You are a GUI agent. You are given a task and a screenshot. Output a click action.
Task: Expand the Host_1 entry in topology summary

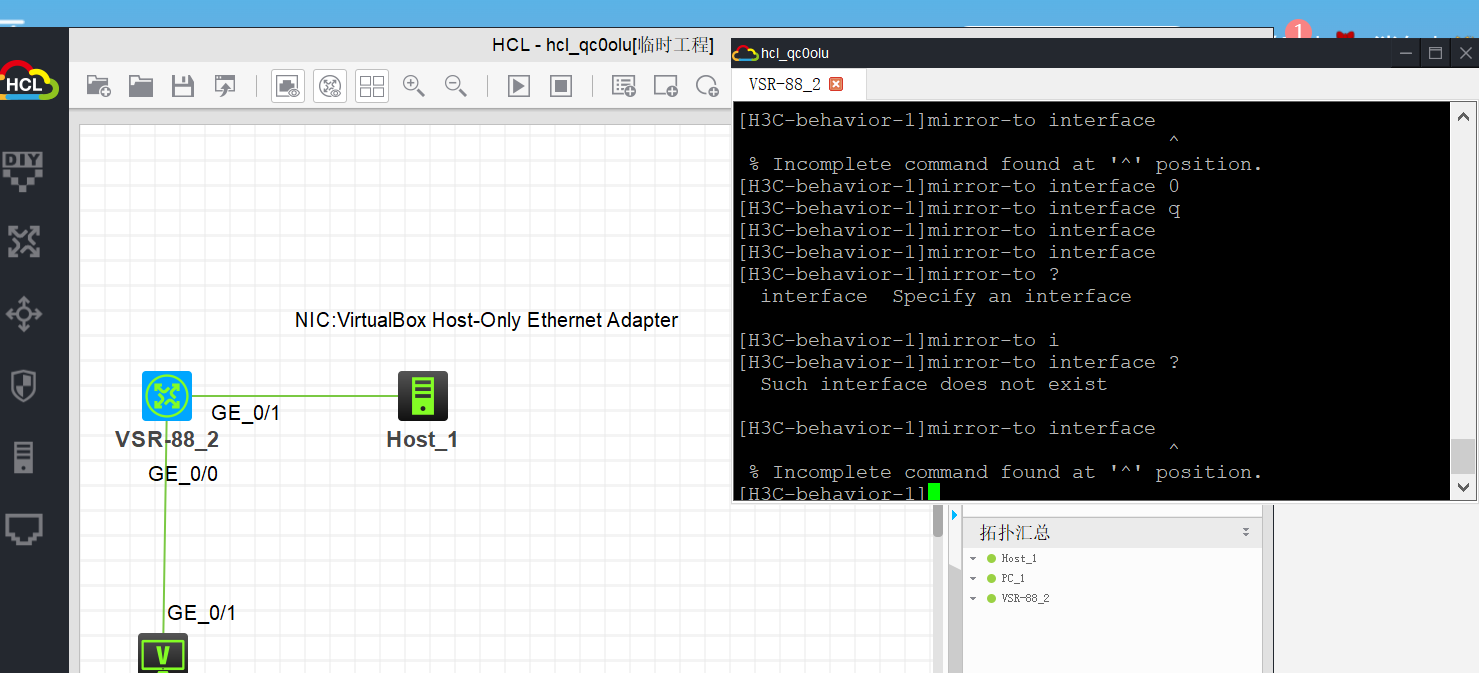973,558
